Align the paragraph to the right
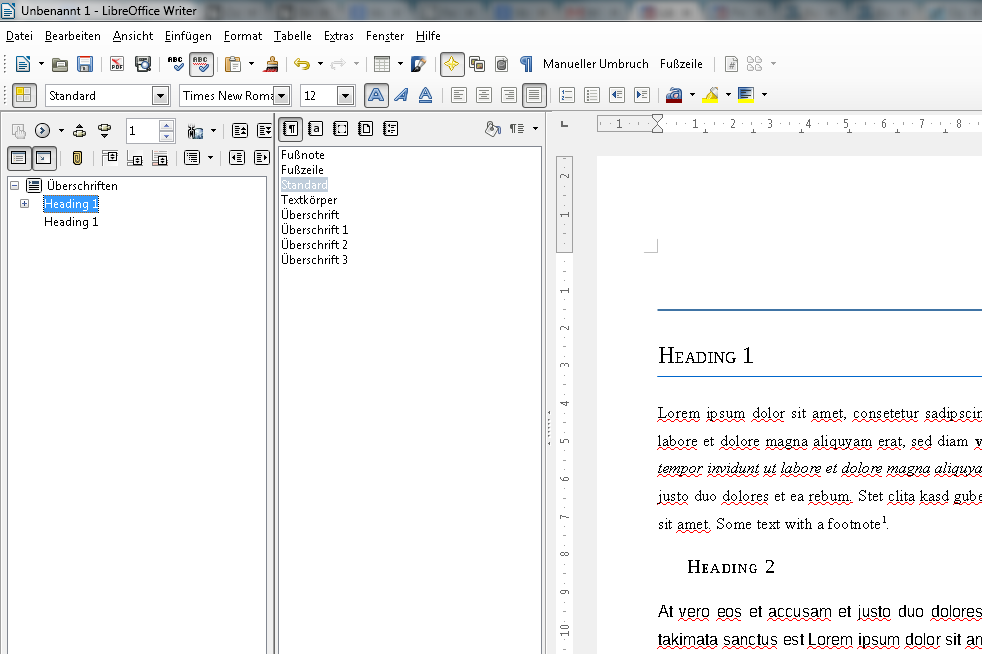Viewport: 982px width, 654px height. (509, 95)
